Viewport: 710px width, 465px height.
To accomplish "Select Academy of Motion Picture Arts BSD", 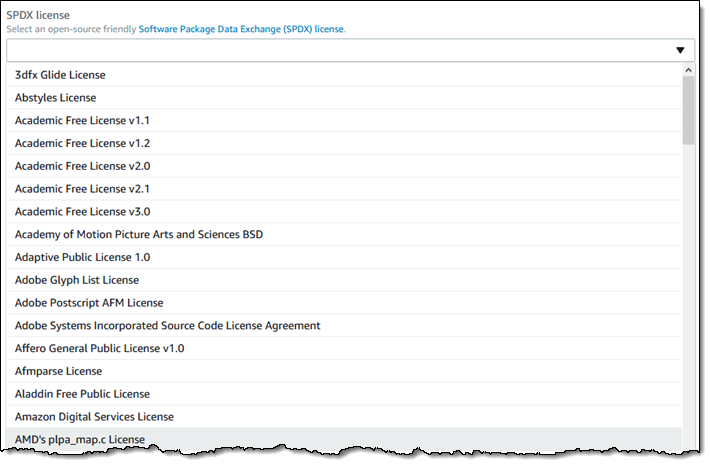I will click(x=139, y=235).
